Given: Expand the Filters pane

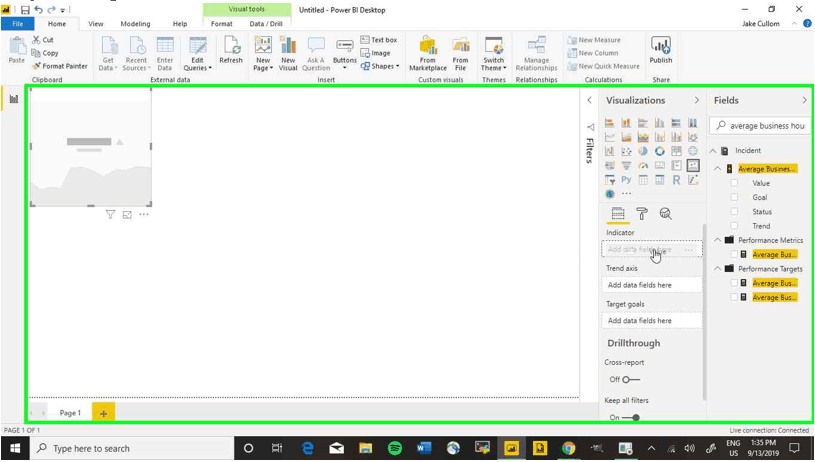Looking at the screenshot, I should pyautogui.click(x=589, y=100).
